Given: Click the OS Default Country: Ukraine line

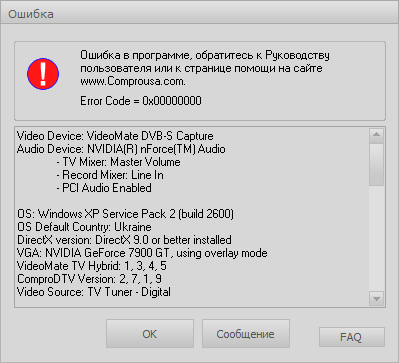Looking at the screenshot, I should [84, 227].
